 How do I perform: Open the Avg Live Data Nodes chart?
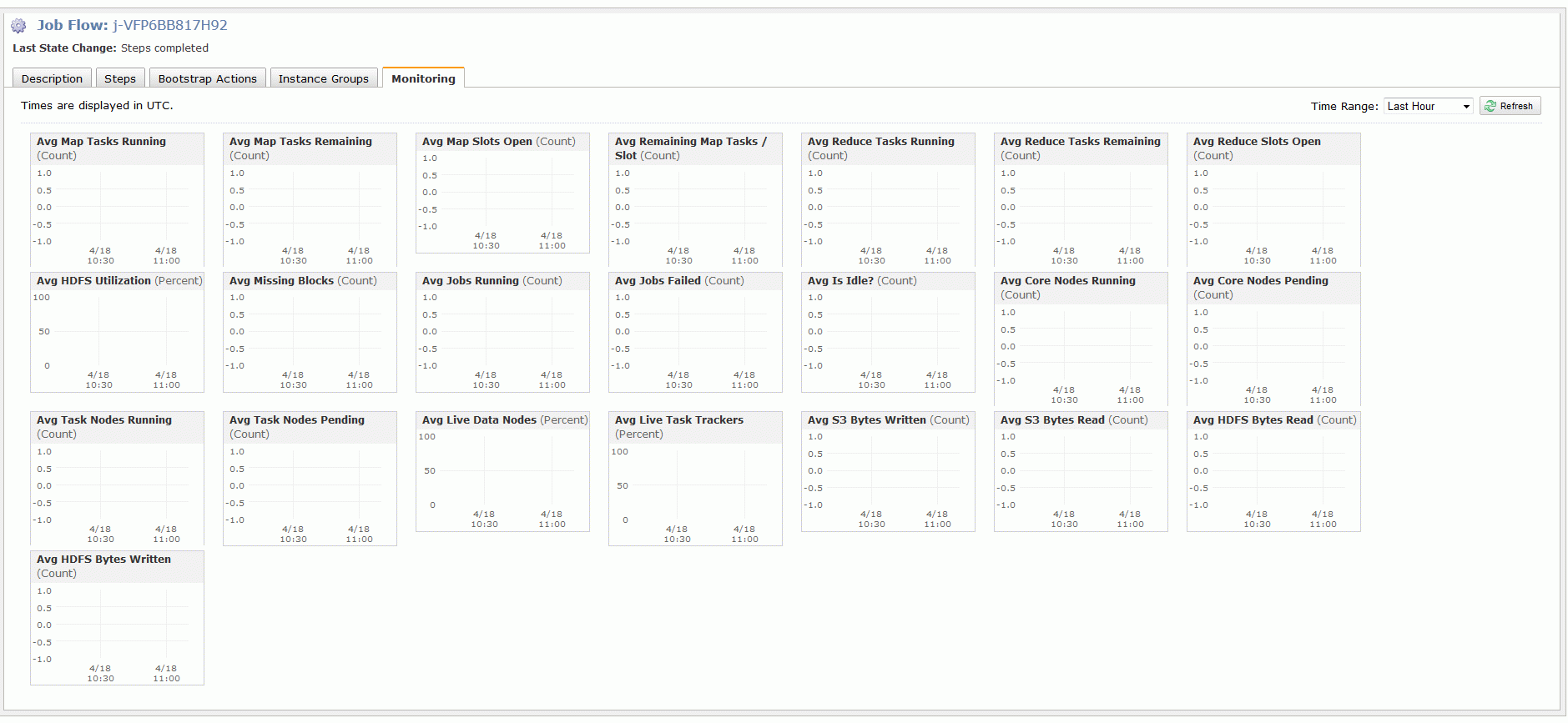pyautogui.click(x=502, y=471)
